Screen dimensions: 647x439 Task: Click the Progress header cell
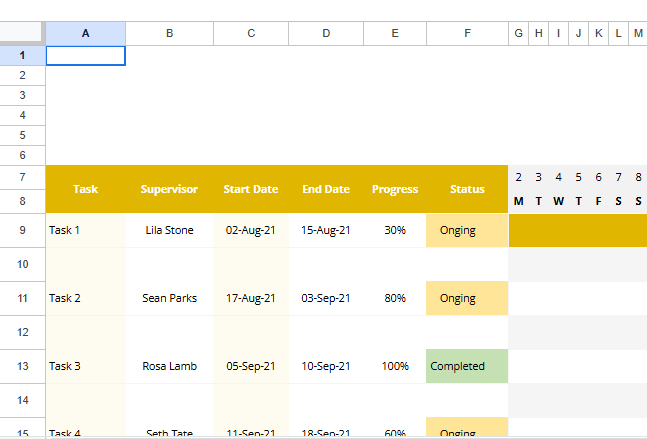[395, 189]
